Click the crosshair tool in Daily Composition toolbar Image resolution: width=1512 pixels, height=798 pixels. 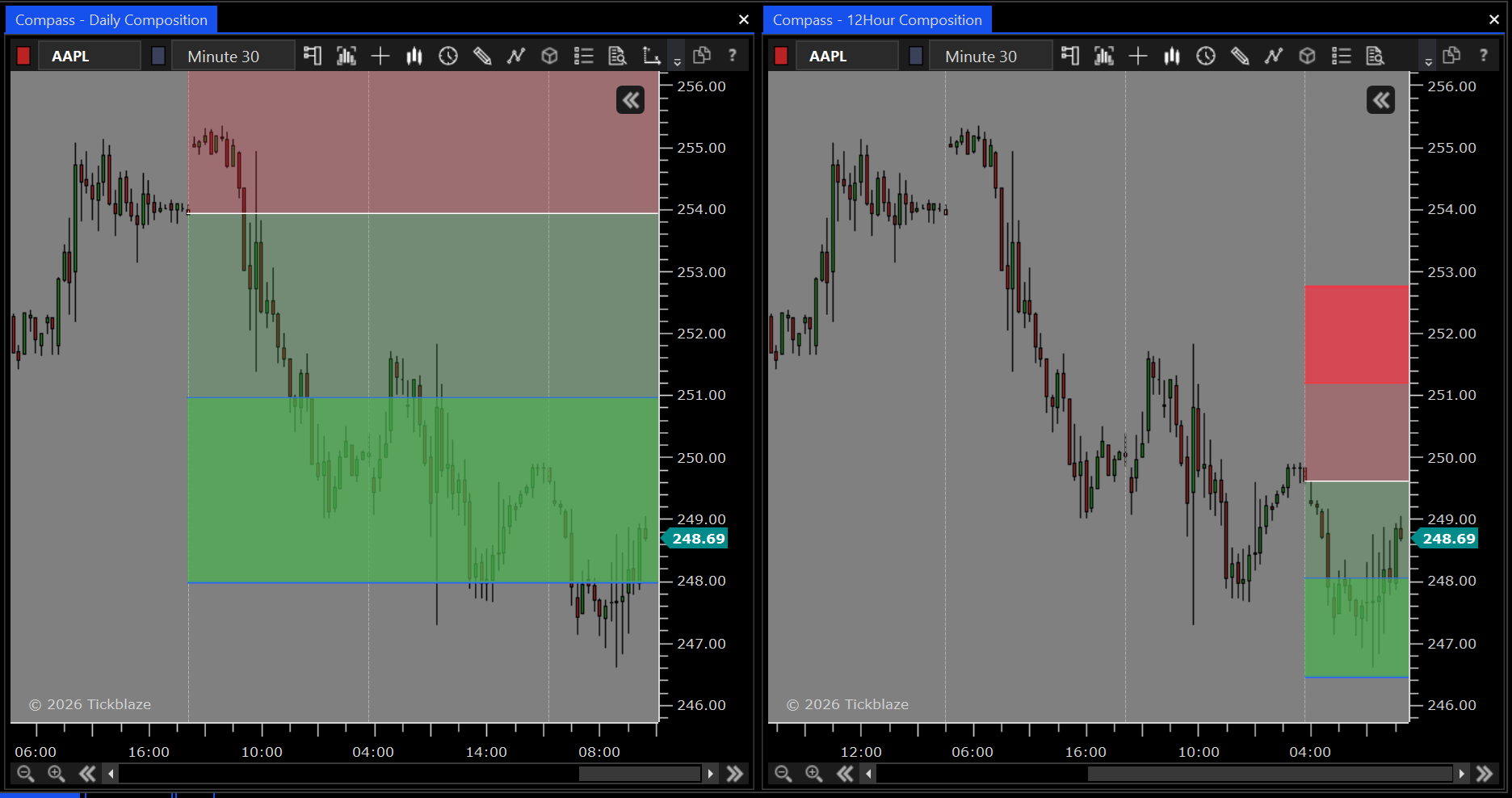[380, 56]
